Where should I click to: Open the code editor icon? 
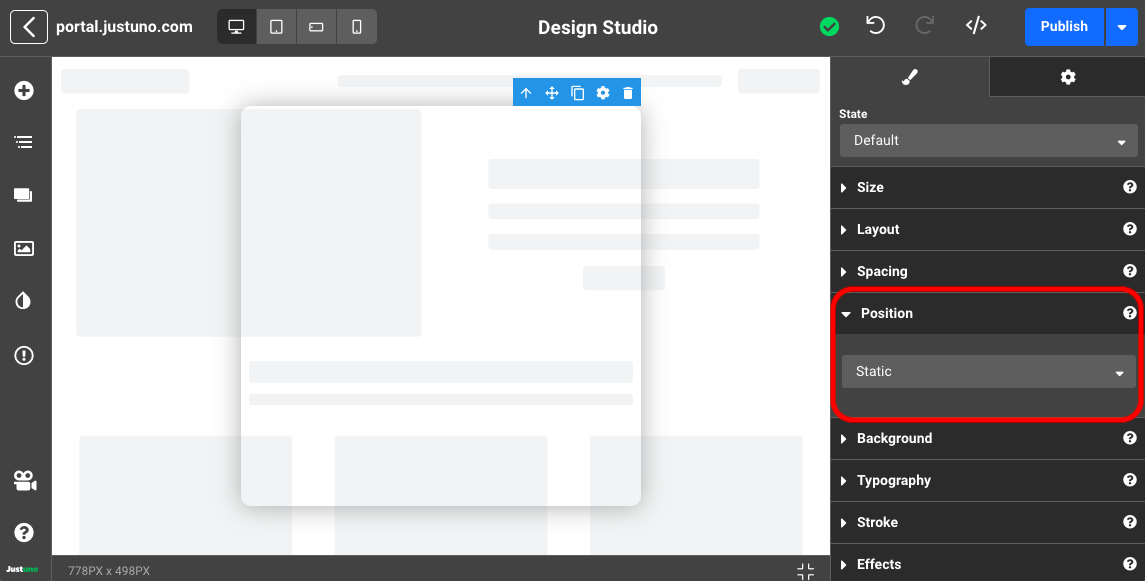pos(976,26)
